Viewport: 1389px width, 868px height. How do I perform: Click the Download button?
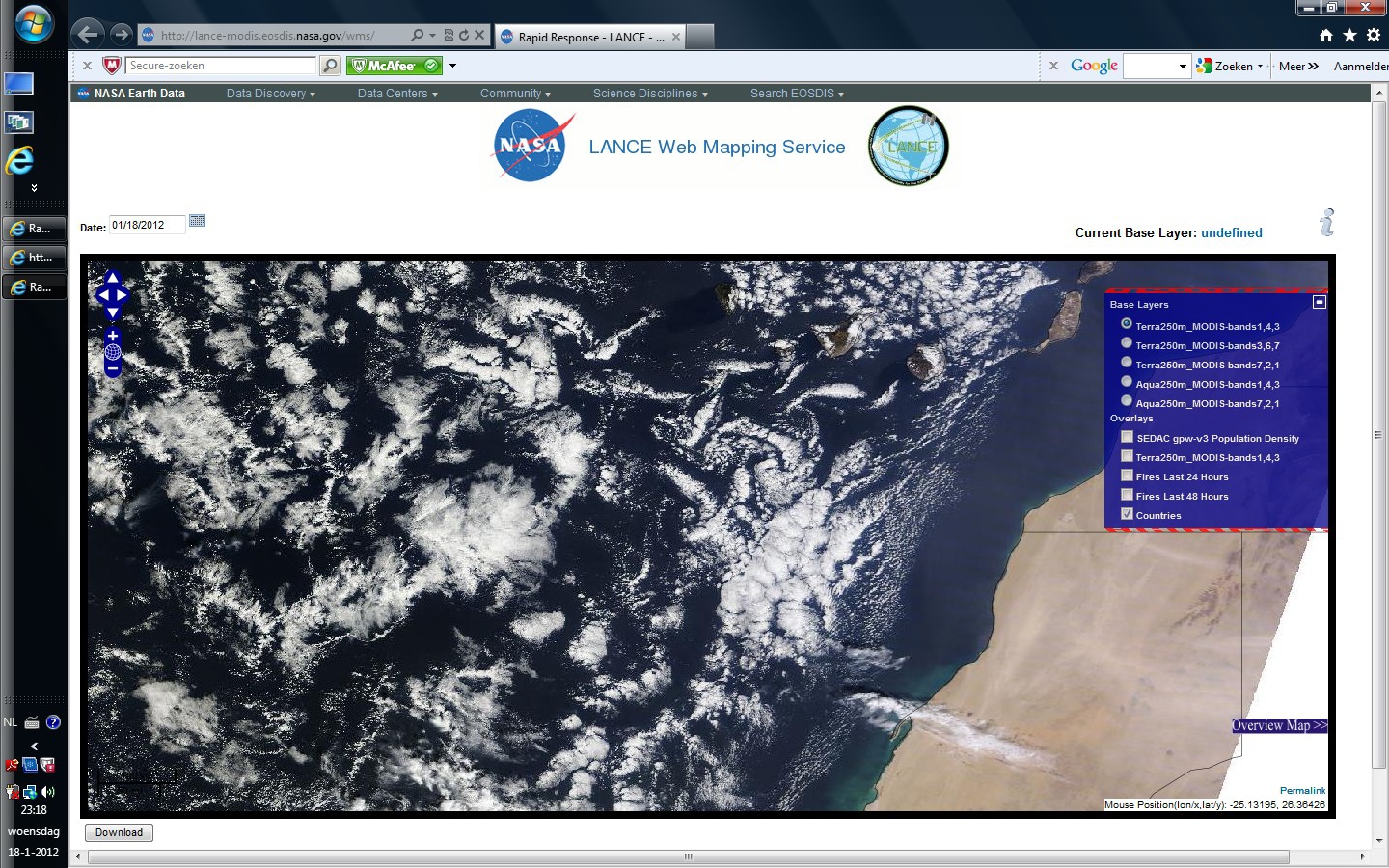tap(119, 832)
